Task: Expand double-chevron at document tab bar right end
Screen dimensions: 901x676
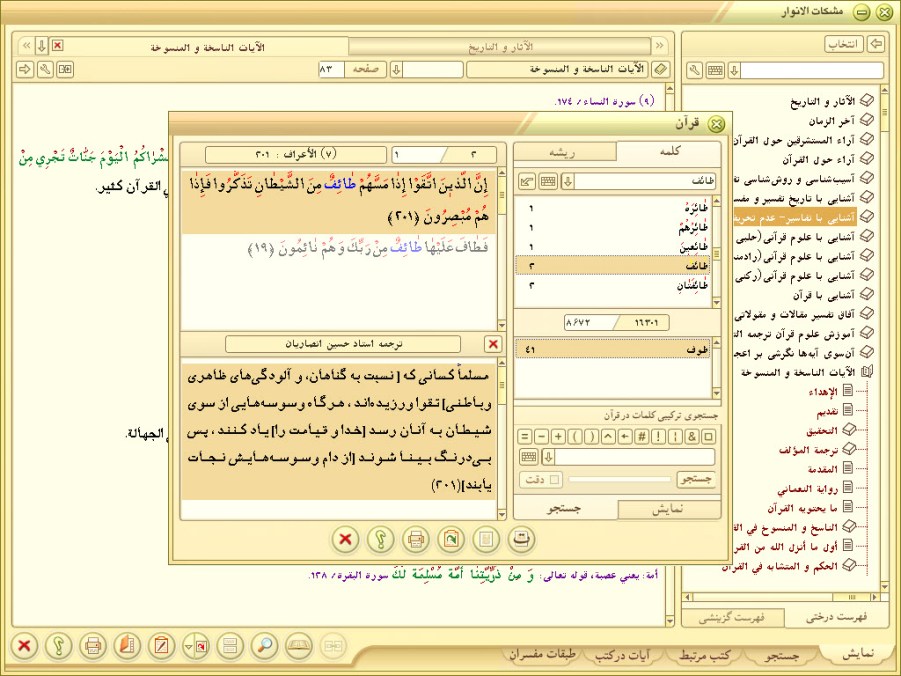Action: 659,45
